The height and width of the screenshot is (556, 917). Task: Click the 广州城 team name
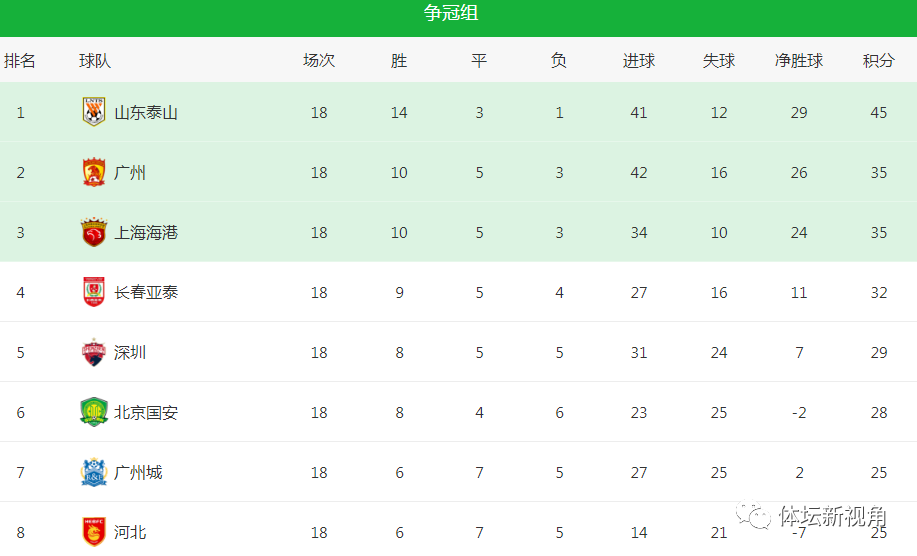click(138, 472)
